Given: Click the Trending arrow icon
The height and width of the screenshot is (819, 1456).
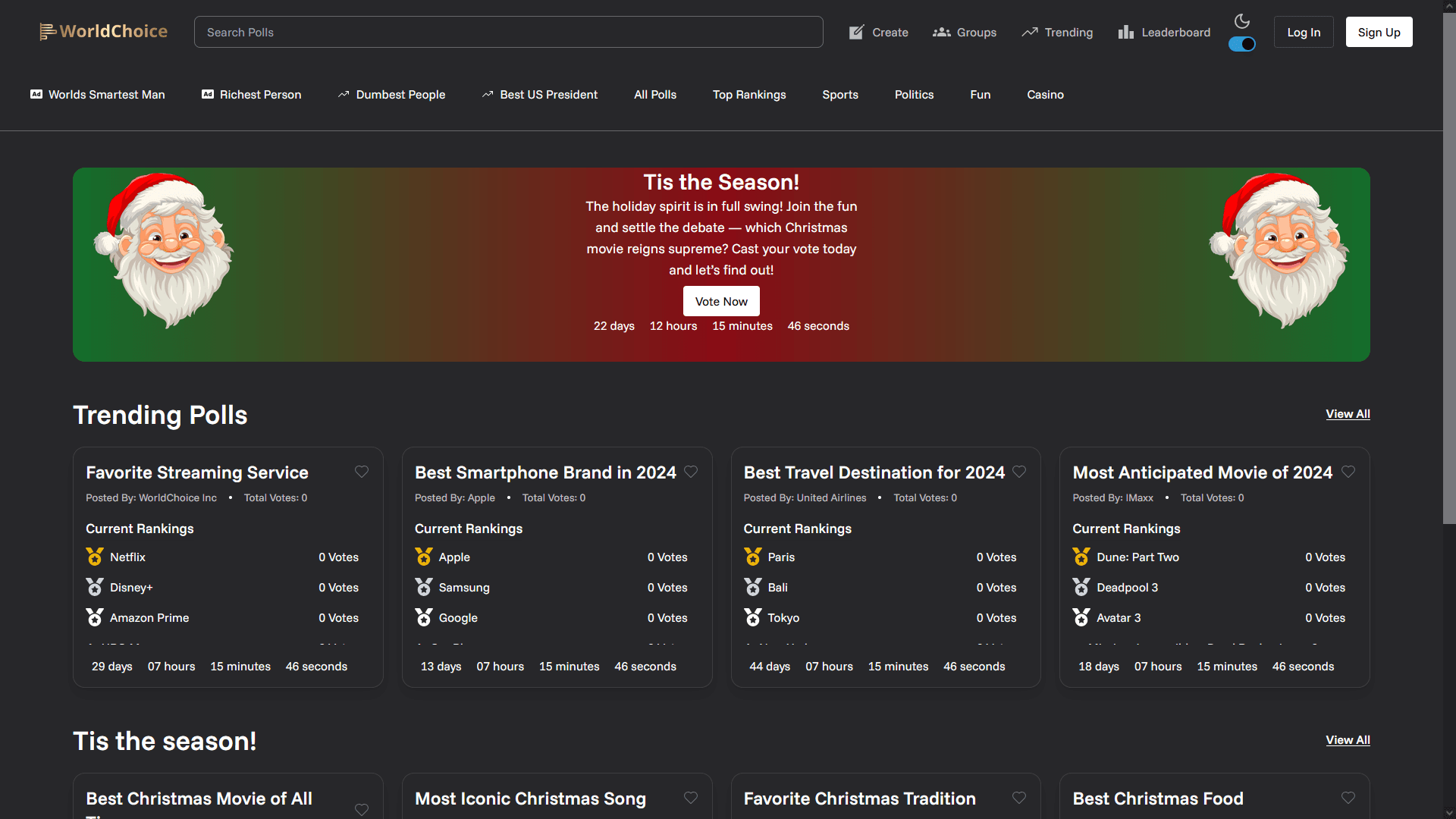Looking at the screenshot, I should coord(1029,32).
